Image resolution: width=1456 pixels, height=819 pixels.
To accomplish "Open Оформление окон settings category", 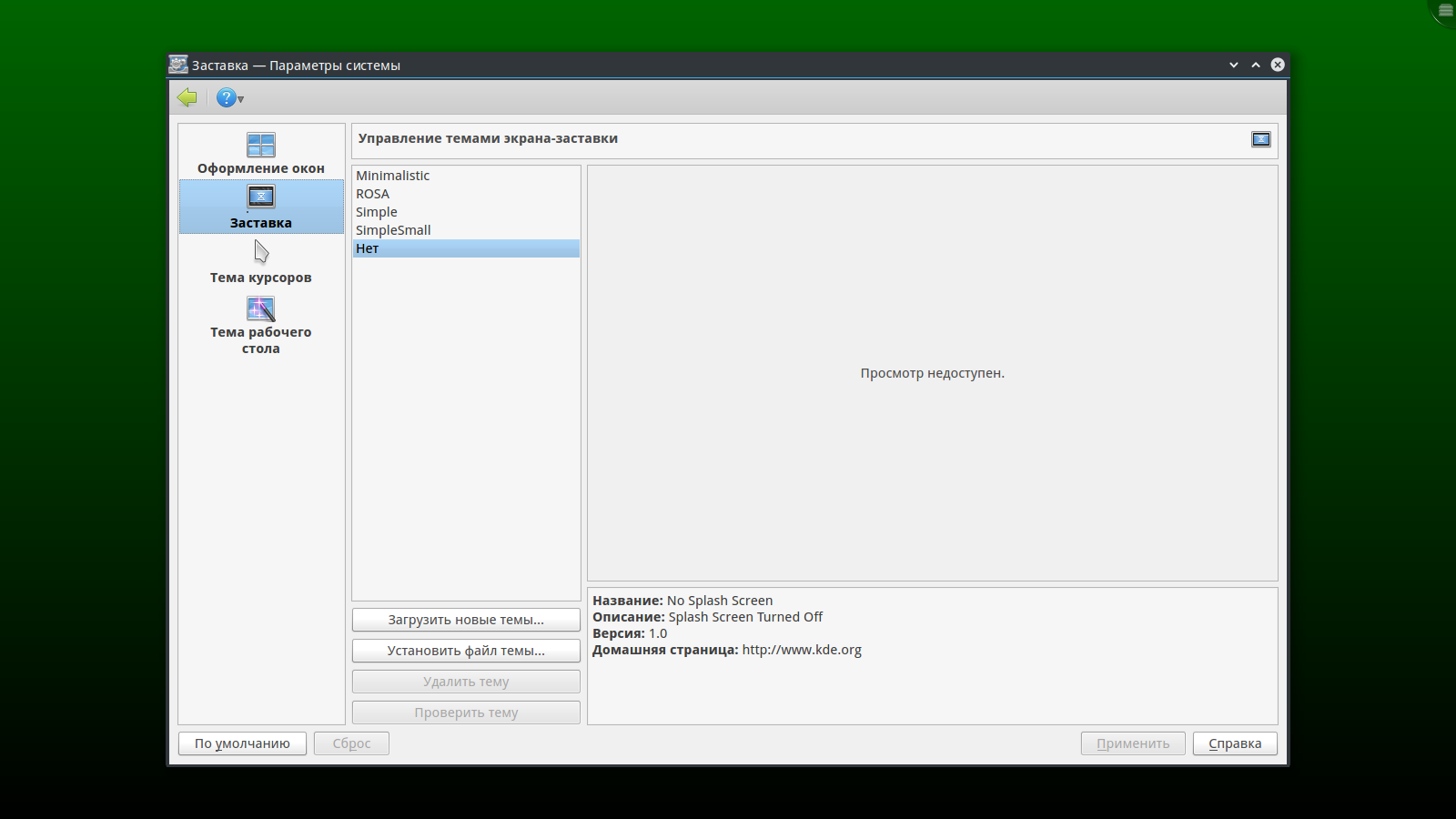I will point(261,153).
